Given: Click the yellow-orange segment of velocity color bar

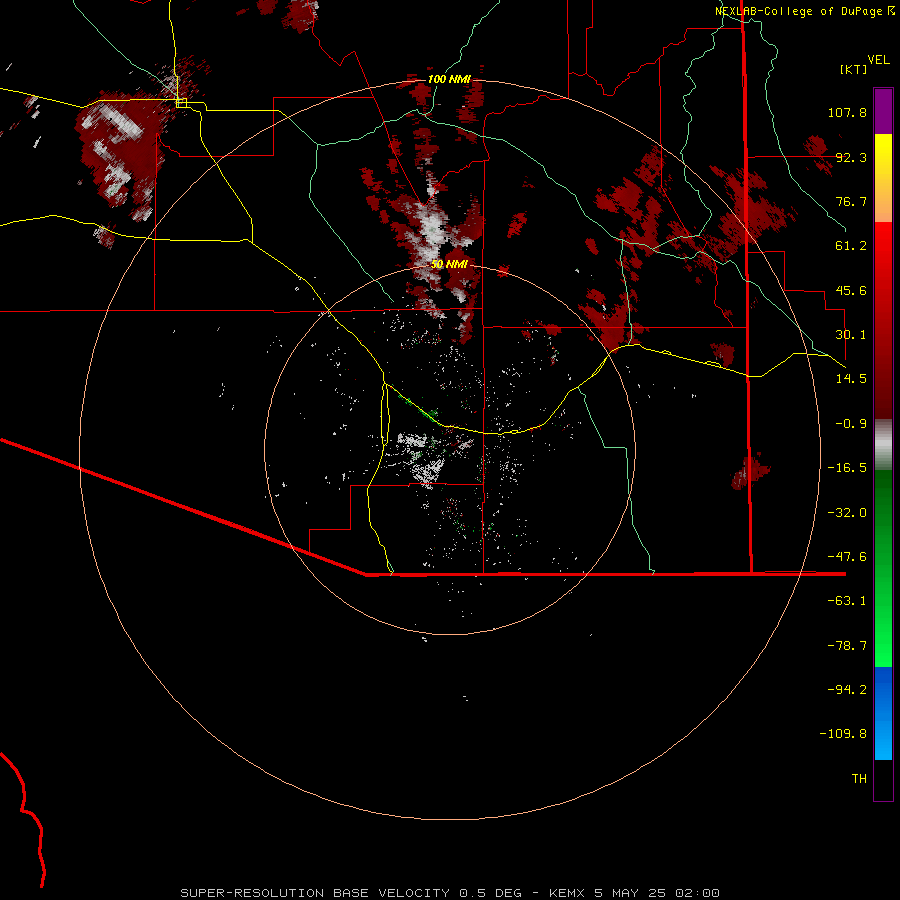Looking at the screenshot, I should (883, 178).
